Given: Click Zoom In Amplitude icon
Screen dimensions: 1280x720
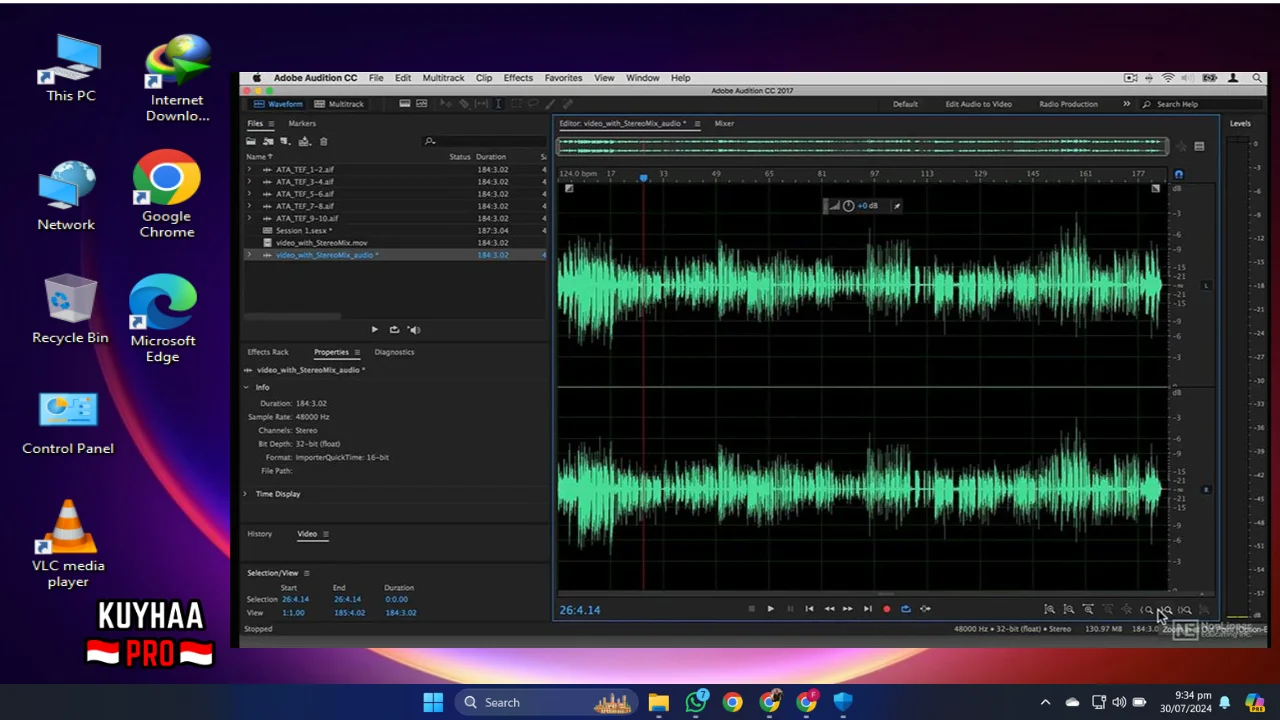Looking at the screenshot, I should pyautogui.click(x=1049, y=609).
